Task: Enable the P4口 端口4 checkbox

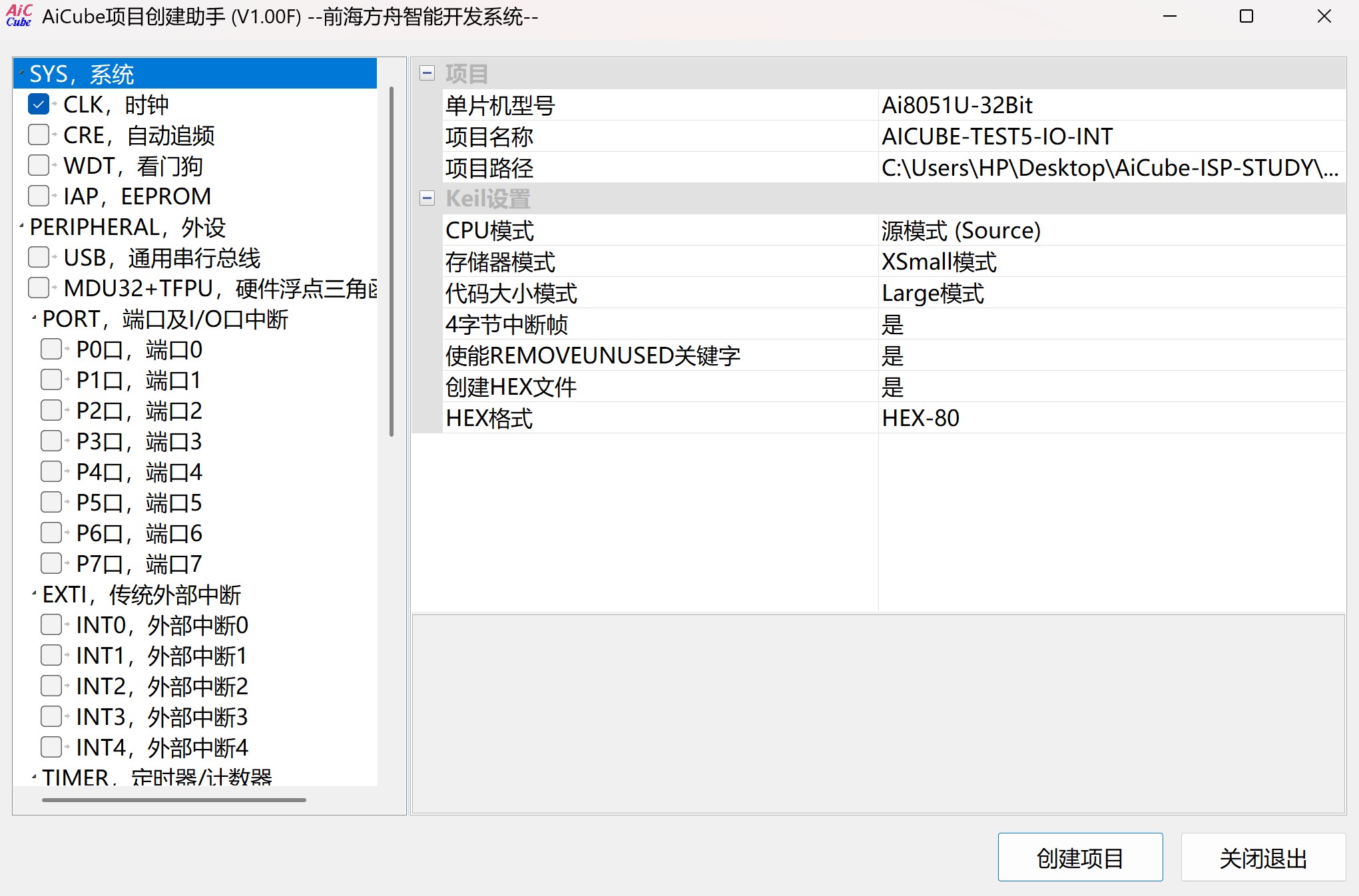Action: (51, 472)
